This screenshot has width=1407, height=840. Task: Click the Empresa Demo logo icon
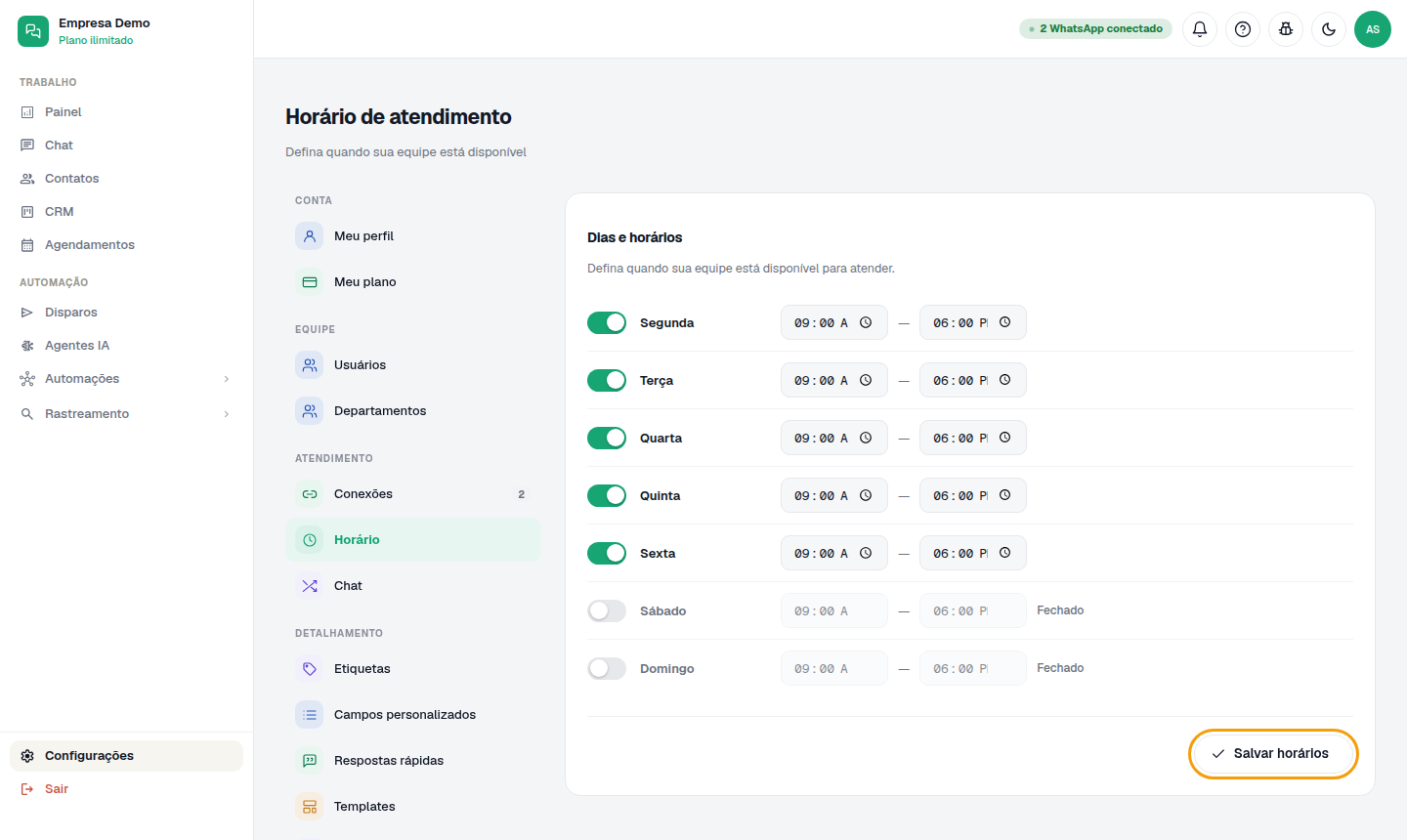point(33,31)
